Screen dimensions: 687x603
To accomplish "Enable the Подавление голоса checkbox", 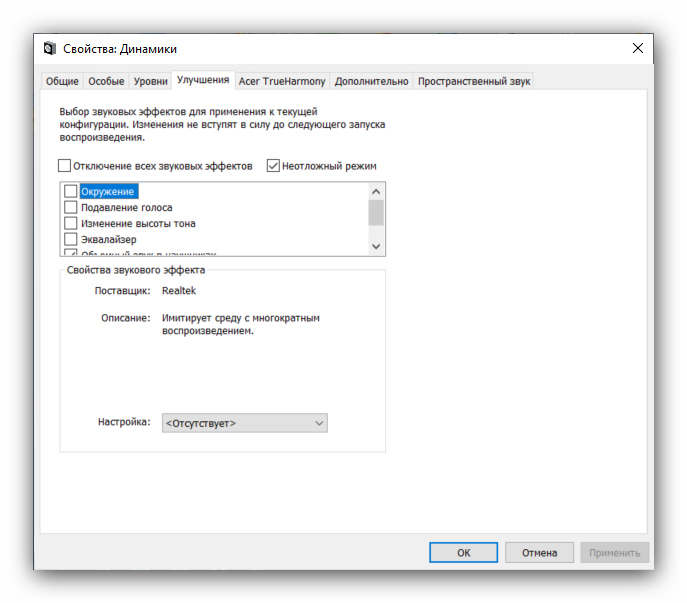I will (71, 207).
